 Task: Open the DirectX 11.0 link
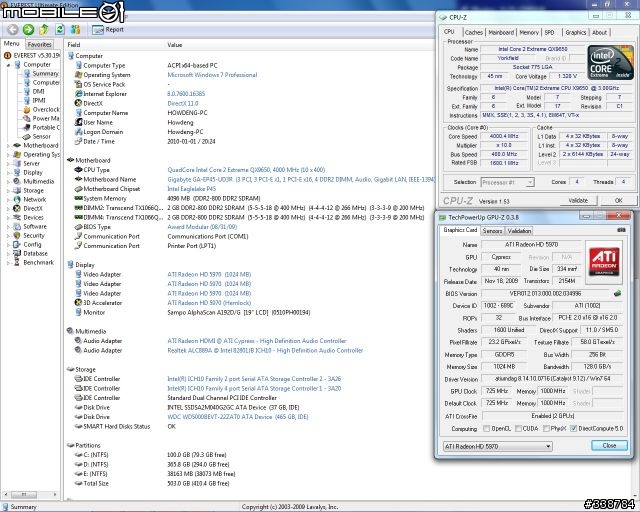[x=183, y=103]
